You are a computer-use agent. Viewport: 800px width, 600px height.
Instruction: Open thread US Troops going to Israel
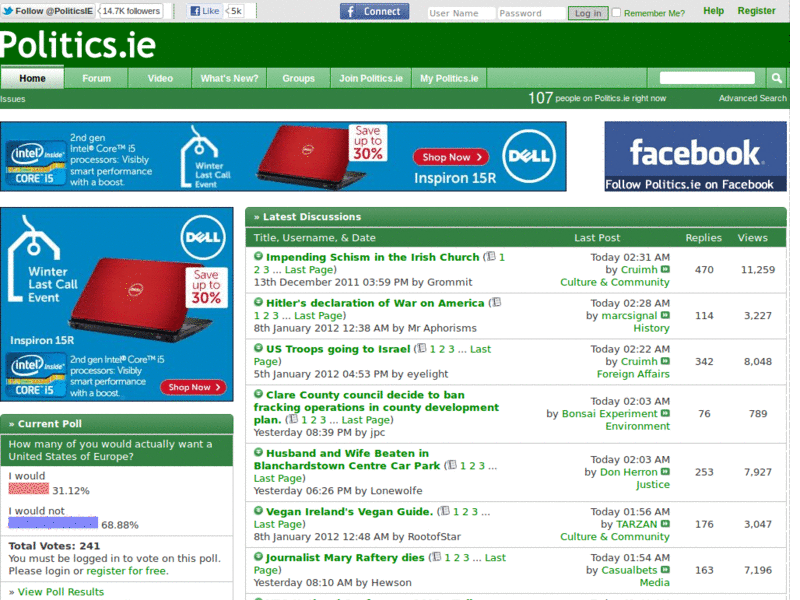338,349
